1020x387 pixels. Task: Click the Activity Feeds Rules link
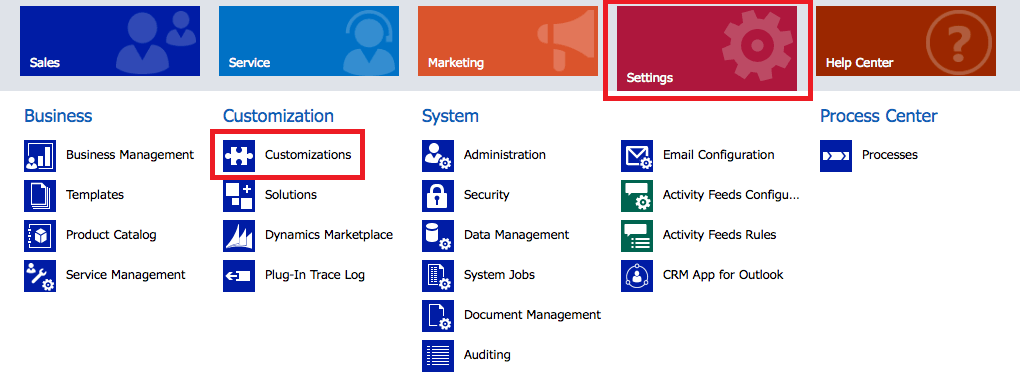point(719,235)
